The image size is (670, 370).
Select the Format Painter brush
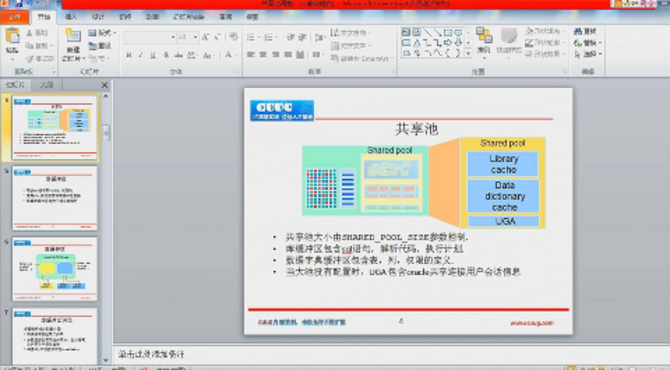pyautogui.click(x=39, y=58)
